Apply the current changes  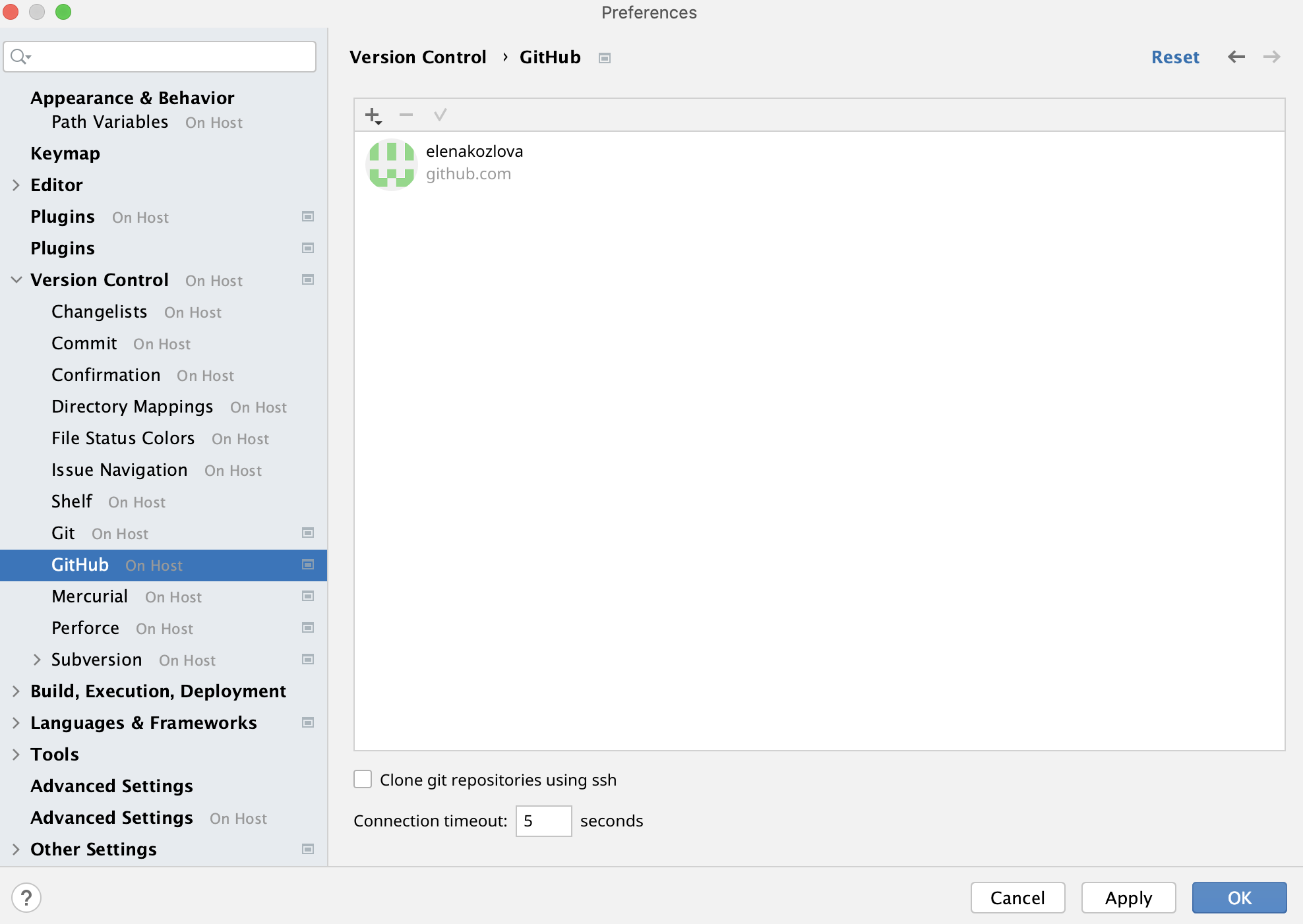pyautogui.click(x=1128, y=898)
